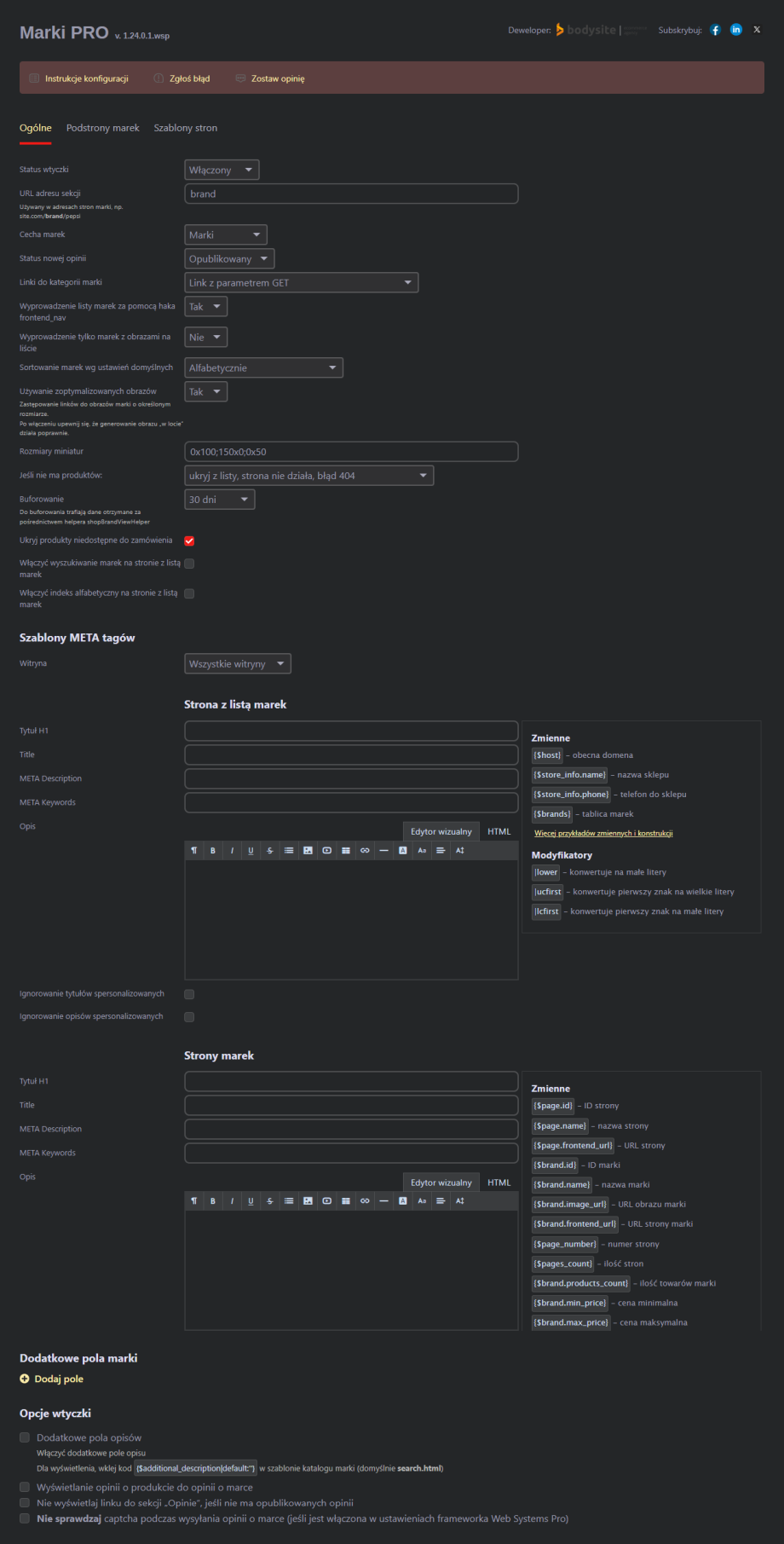Insert table in the brand pages editor
The image size is (784, 1544).
pos(346,1201)
